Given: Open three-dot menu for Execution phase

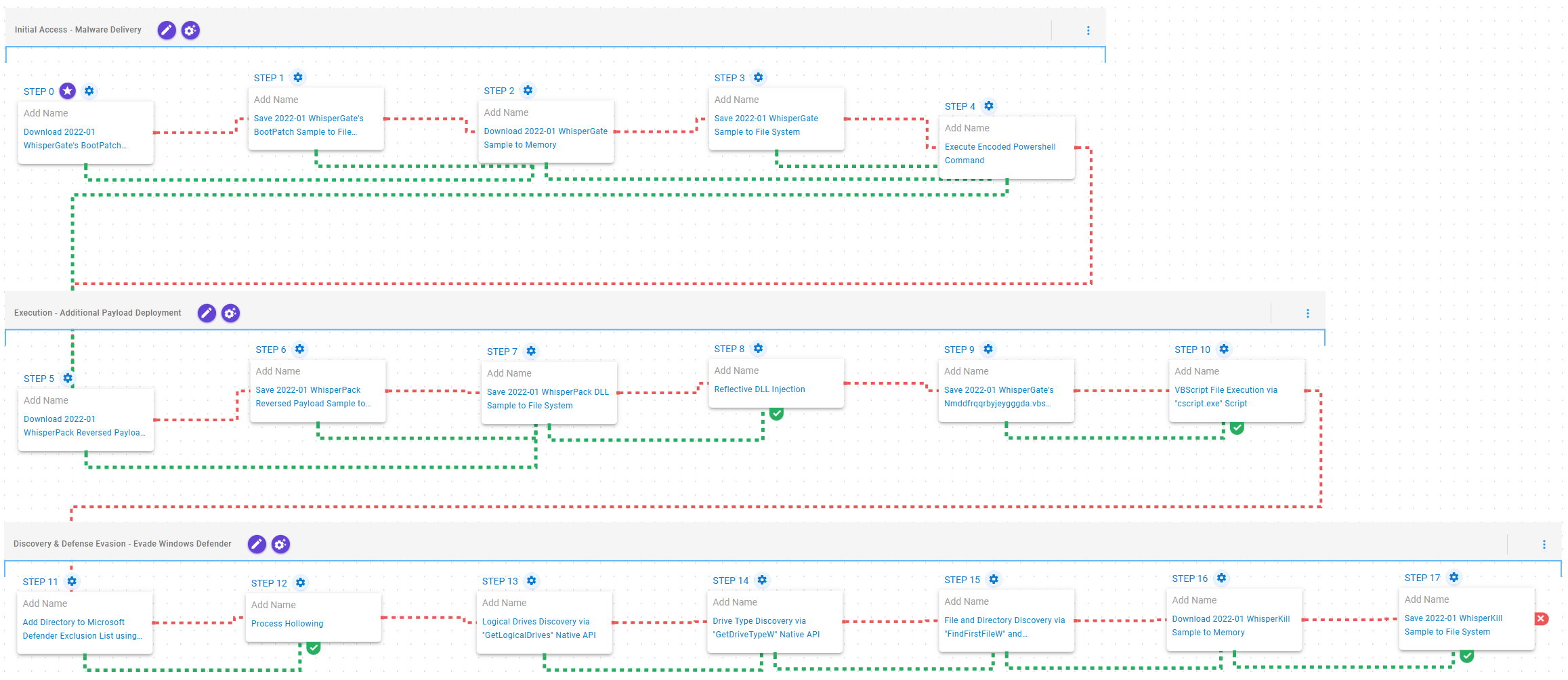Looking at the screenshot, I should (1308, 314).
